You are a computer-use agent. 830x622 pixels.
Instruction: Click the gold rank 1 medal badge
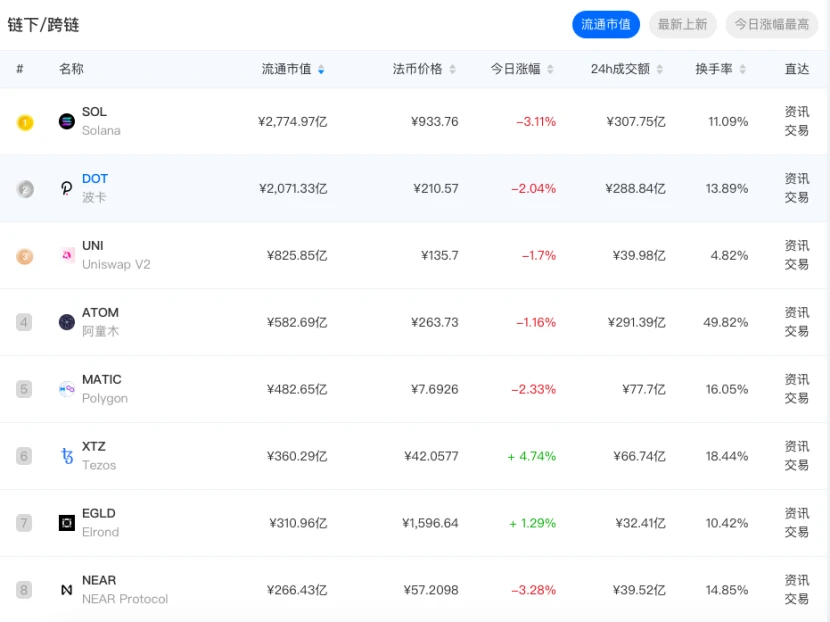[25, 122]
